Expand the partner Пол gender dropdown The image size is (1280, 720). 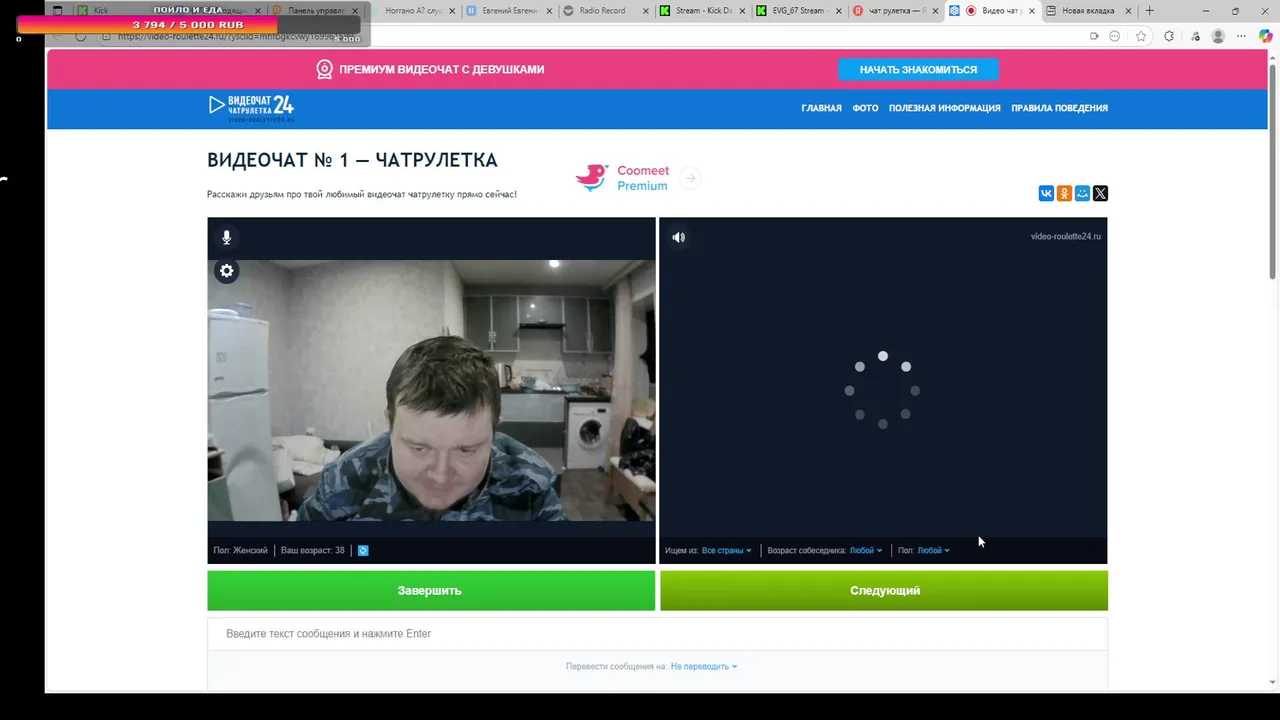[933, 550]
